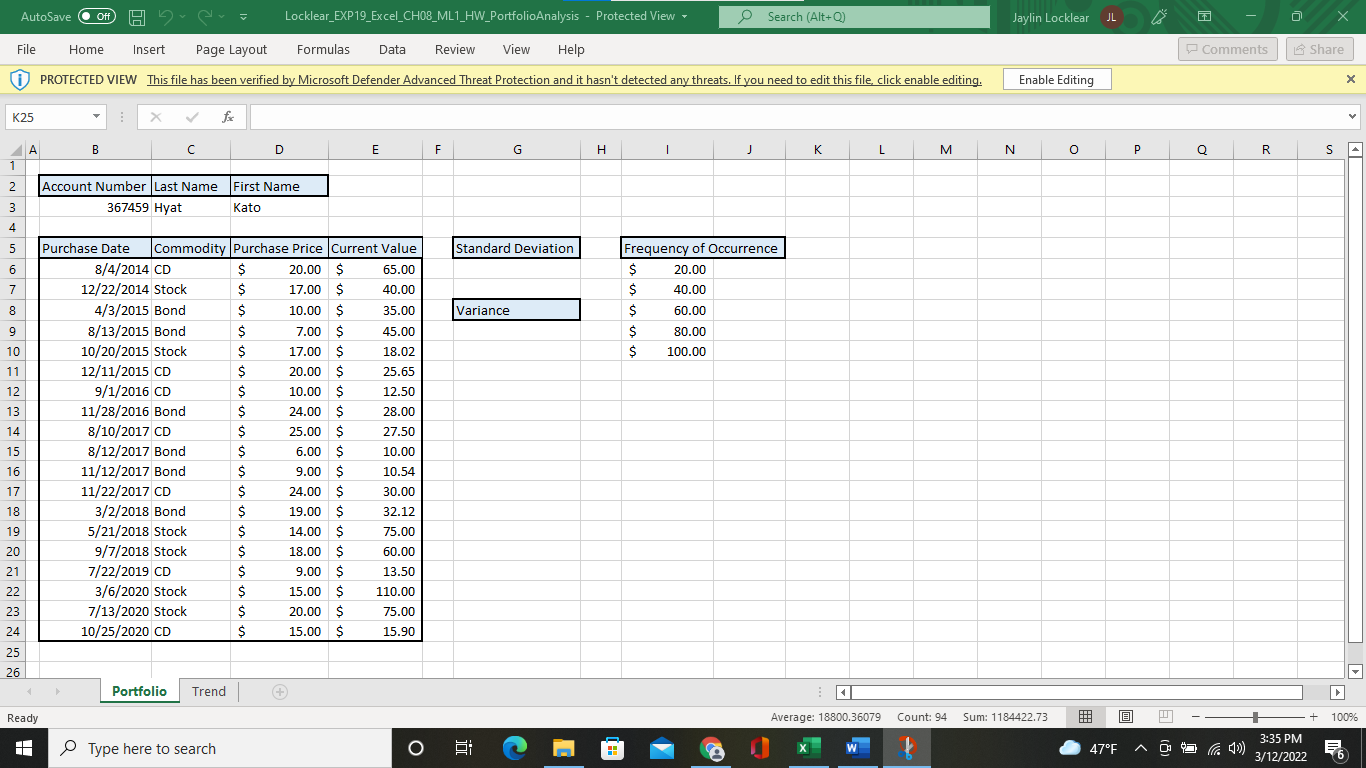Select the Page Layout ribbon tab
The width and height of the screenshot is (1366, 768).
point(232,49)
